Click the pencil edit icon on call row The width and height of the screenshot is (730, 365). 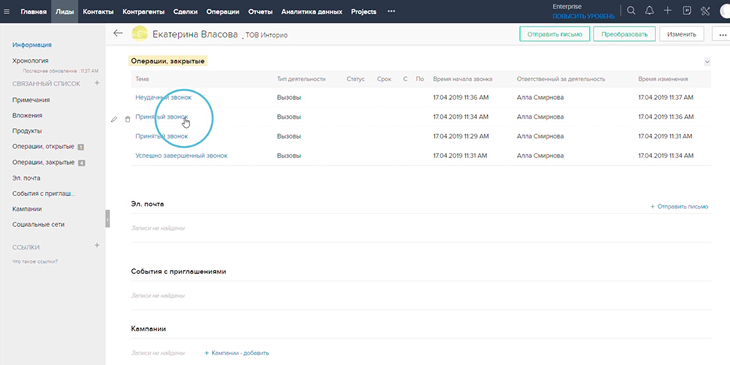(x=114, y=120)
